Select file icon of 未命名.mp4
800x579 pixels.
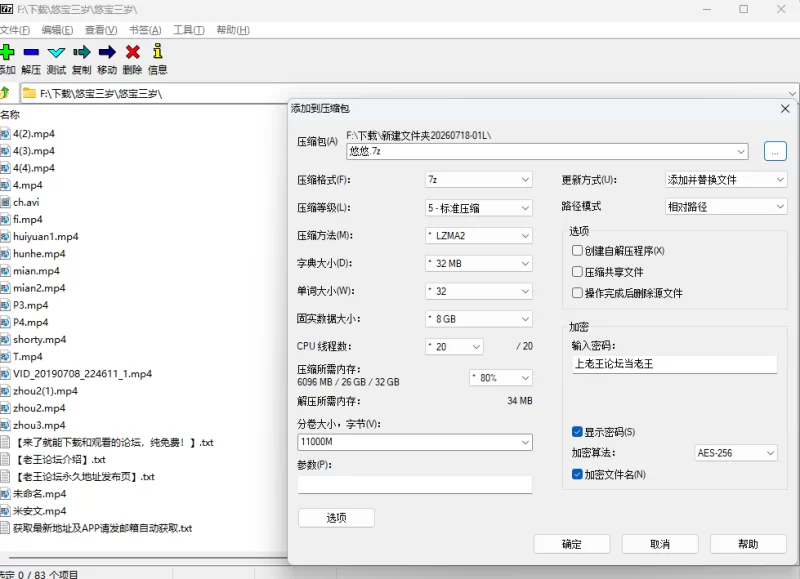click(5, 494)
